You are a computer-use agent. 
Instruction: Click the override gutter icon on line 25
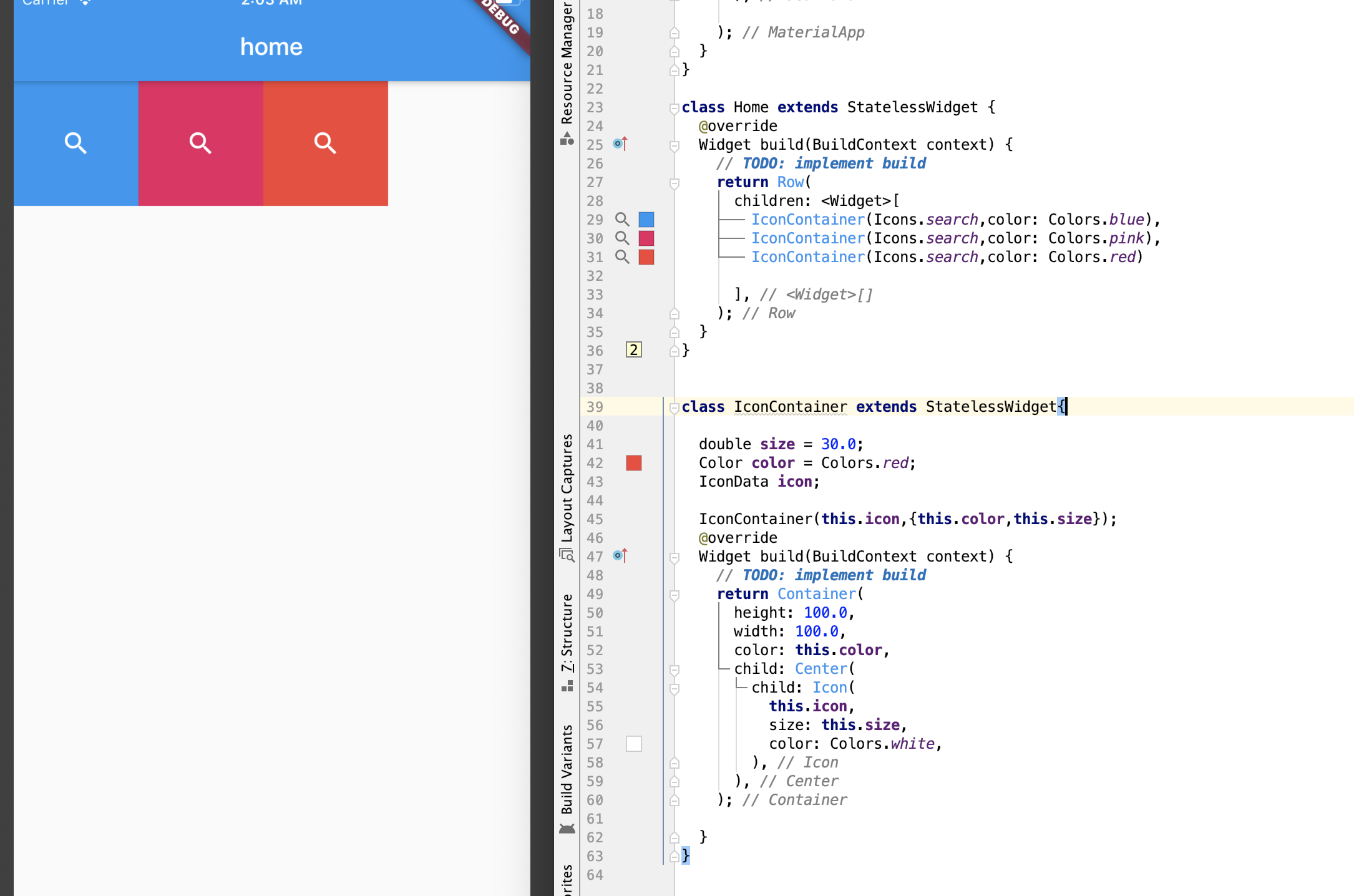620,144
